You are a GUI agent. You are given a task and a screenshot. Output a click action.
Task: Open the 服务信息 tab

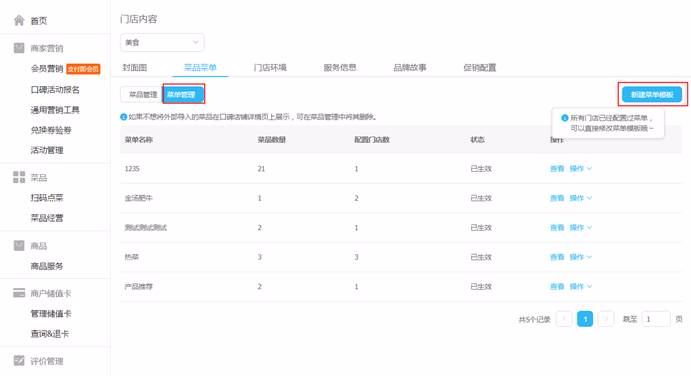[340, 67]
